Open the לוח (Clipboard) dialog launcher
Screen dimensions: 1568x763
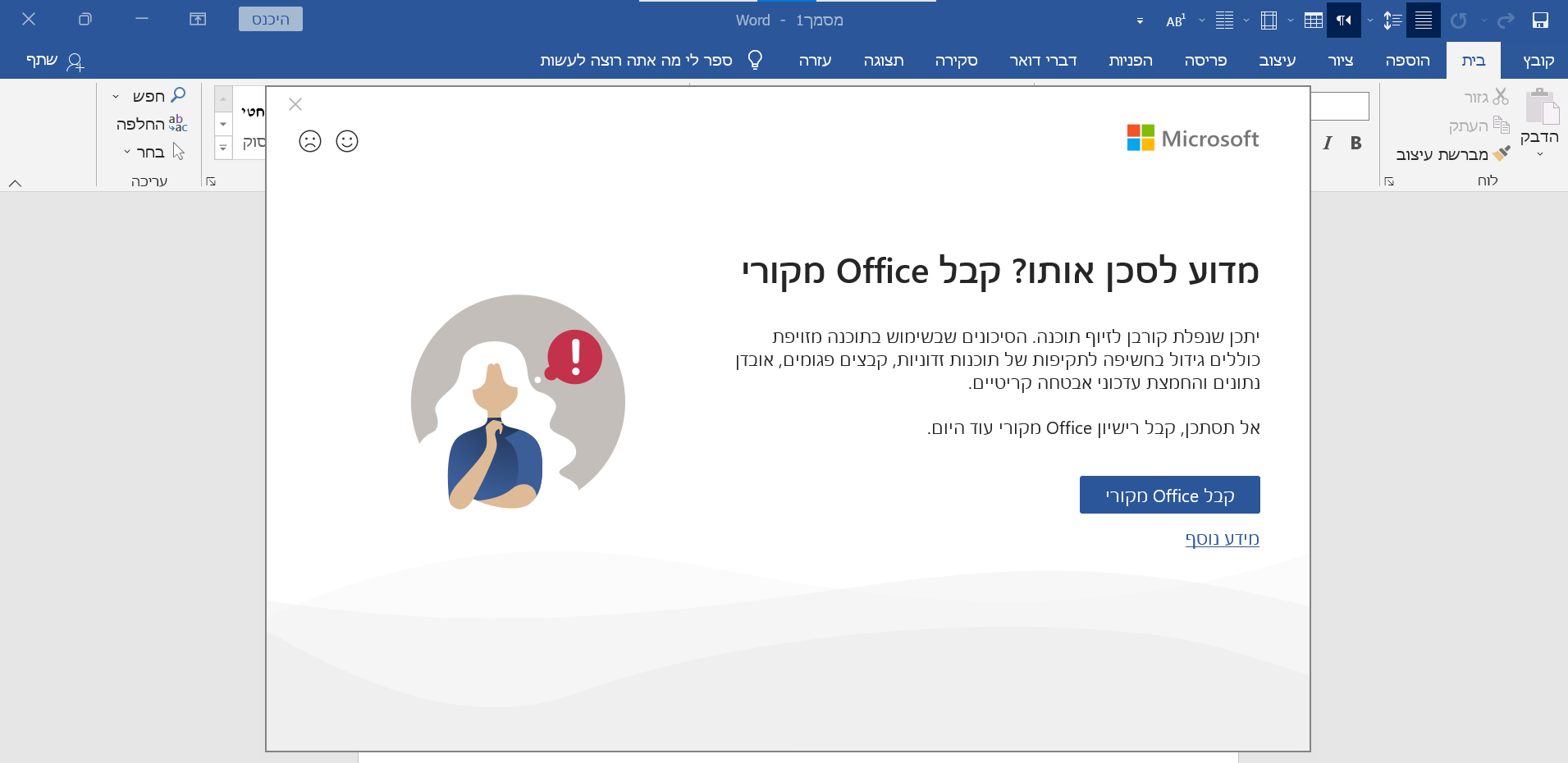pos(1389,181)
